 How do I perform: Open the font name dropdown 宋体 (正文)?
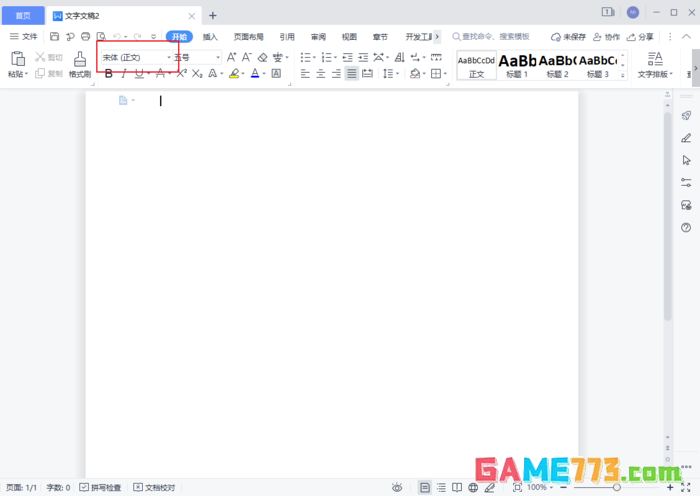[136, 57]
